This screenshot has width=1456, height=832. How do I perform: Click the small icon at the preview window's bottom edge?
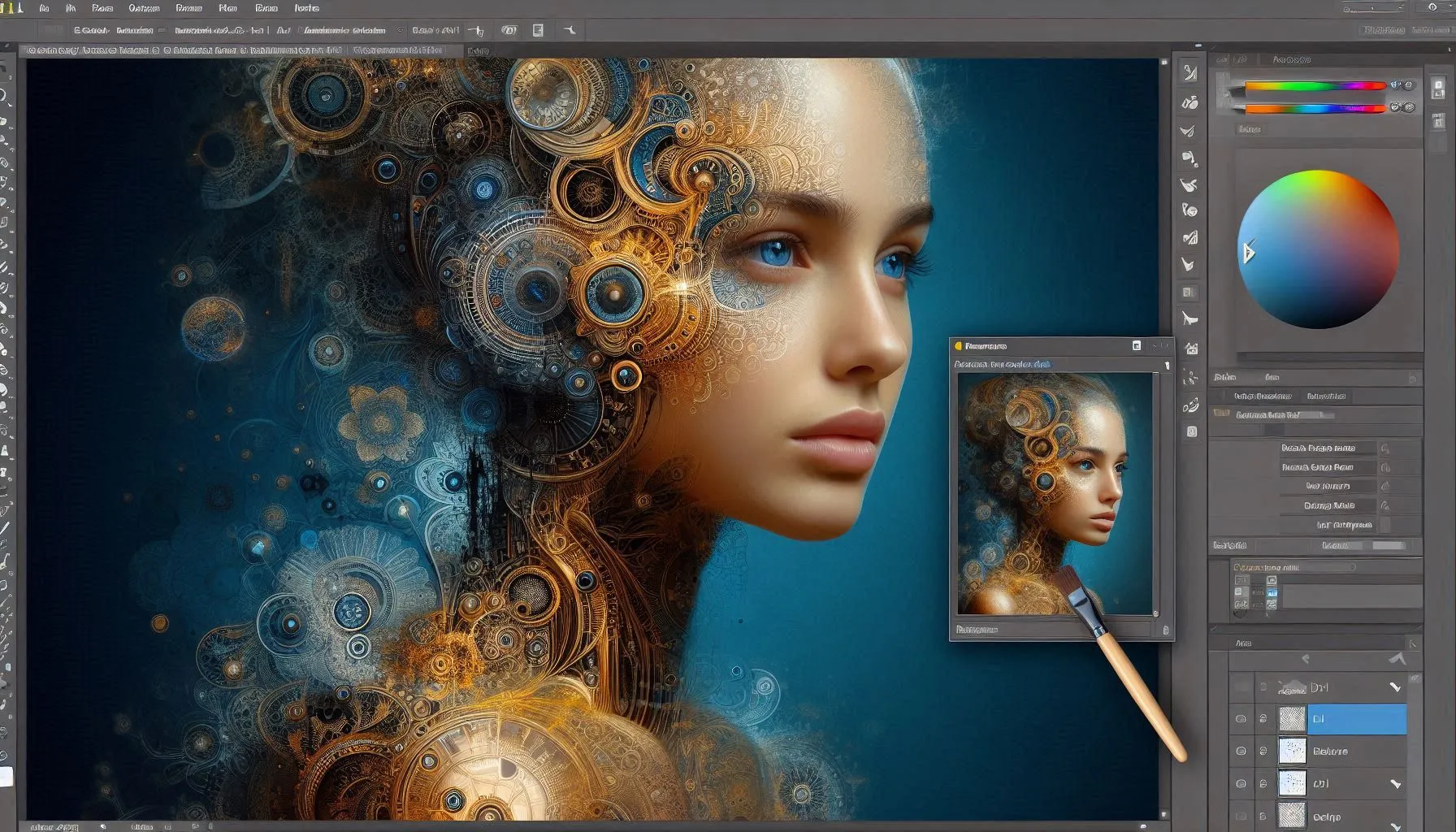(1166, 630)
